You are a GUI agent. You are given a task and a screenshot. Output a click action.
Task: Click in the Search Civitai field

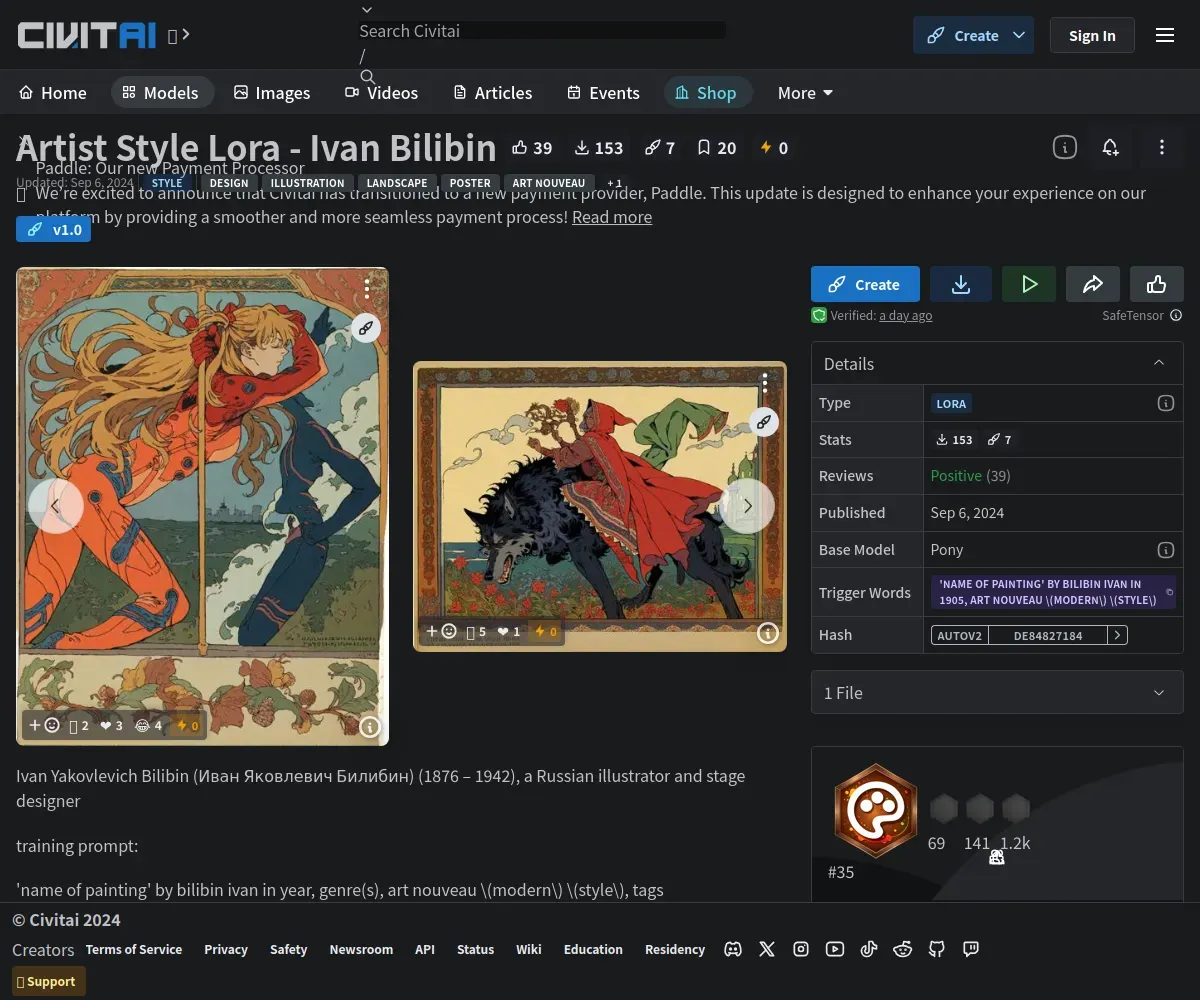pyautogui.click(x=542, y=31)
